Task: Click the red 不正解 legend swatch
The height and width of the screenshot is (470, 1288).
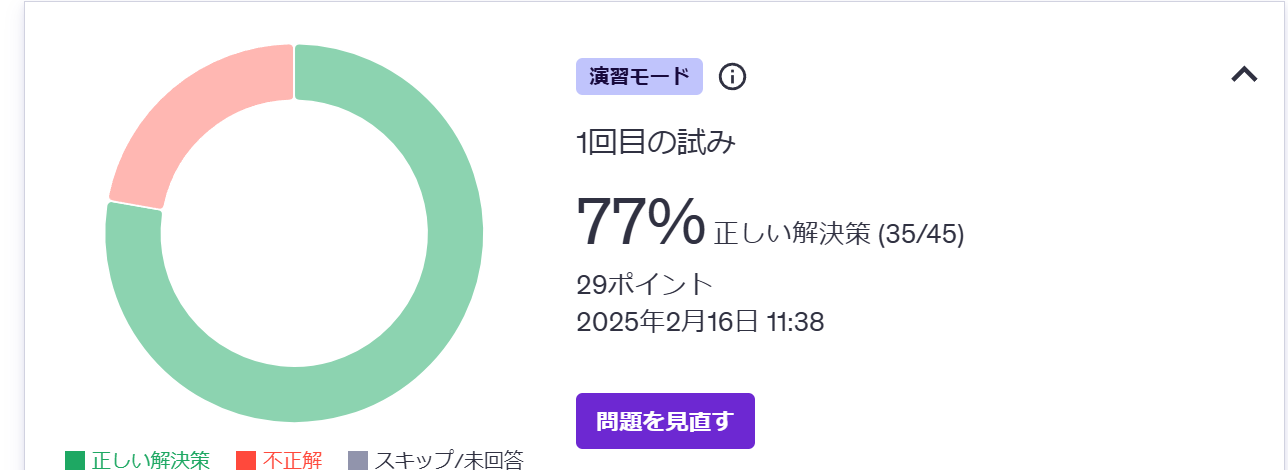Action: (246, 461)
